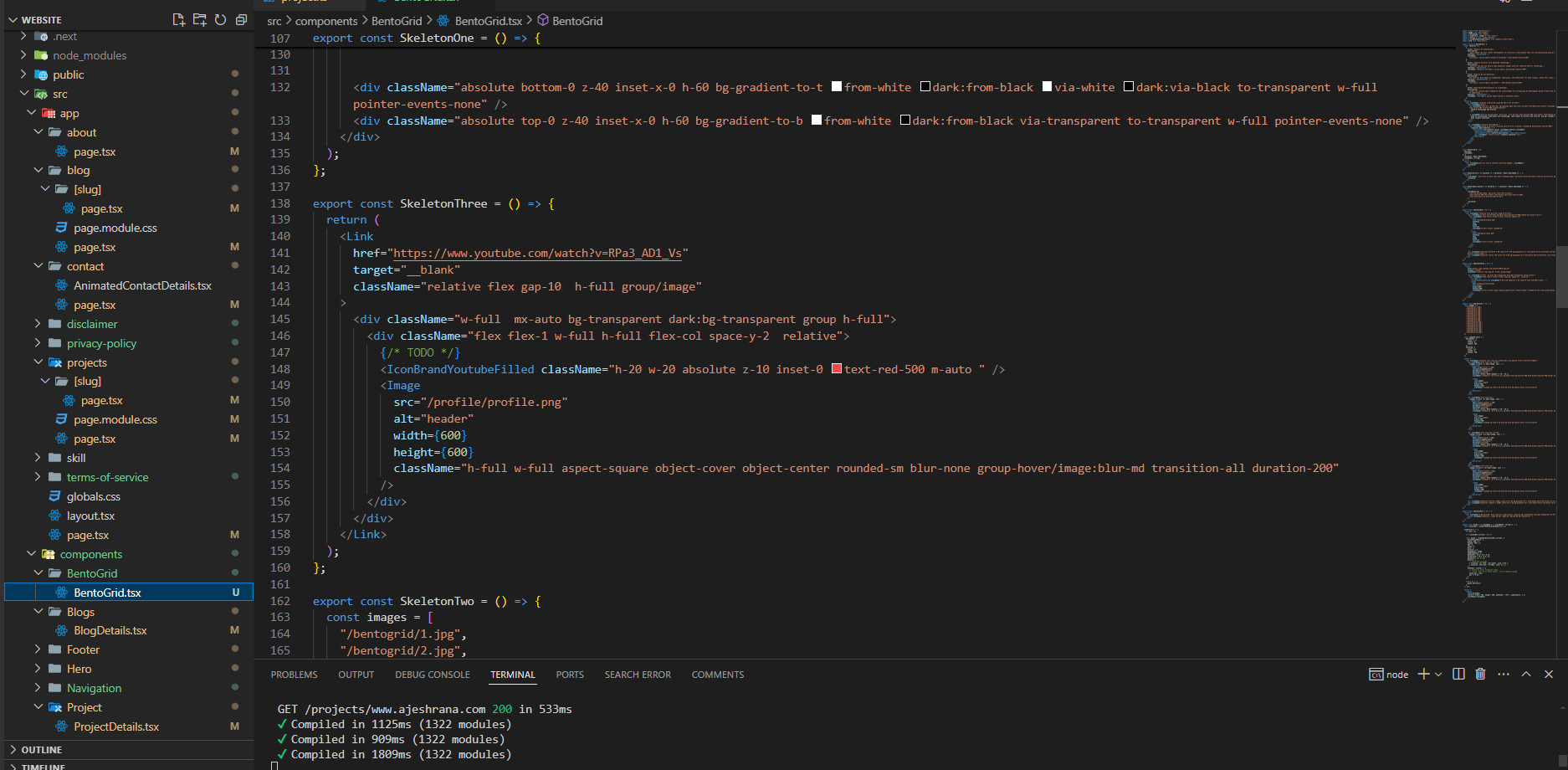Click the red color swatch near text-red-500
1568x770 pixels.
point(837,368)
